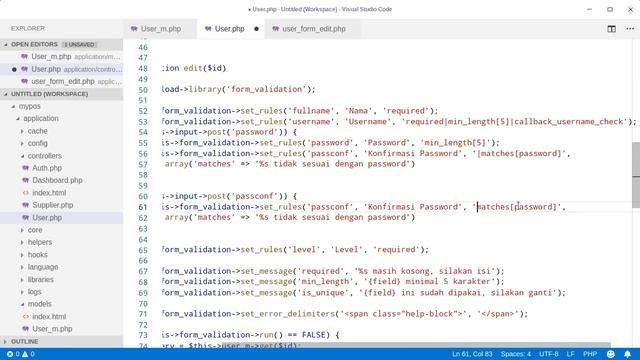This screenshot has width=640, height=360.
Task: Click the PHP file icon beside Auth.php
Action: [x=25, y=168]
